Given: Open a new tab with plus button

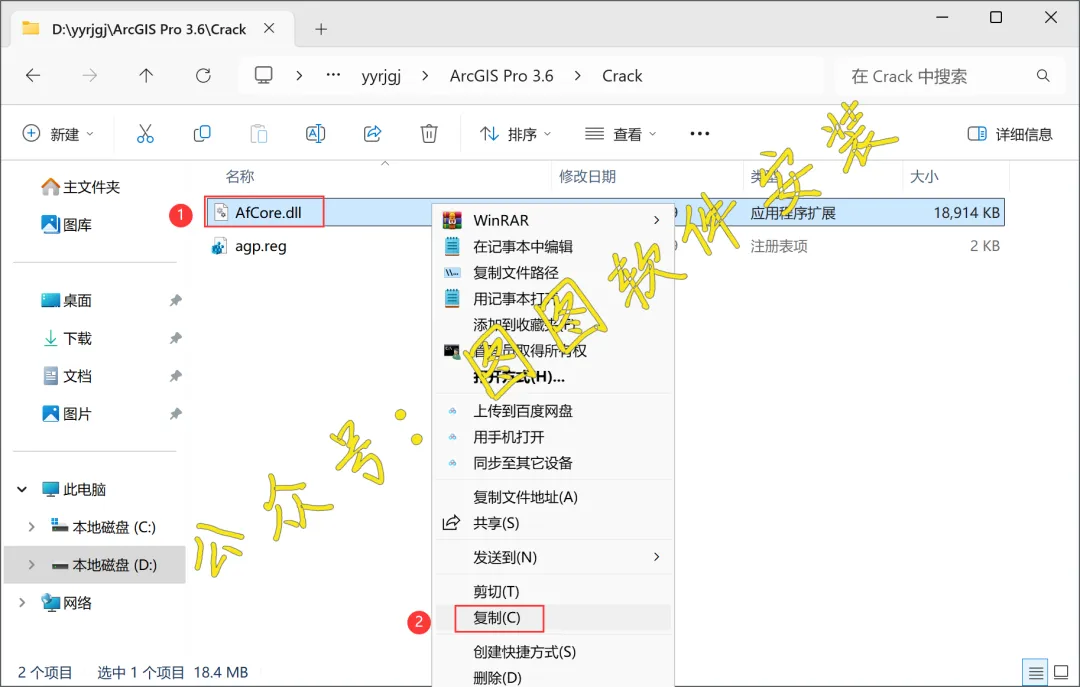Looking at the screenshot, I should click(x=321, y=29).
